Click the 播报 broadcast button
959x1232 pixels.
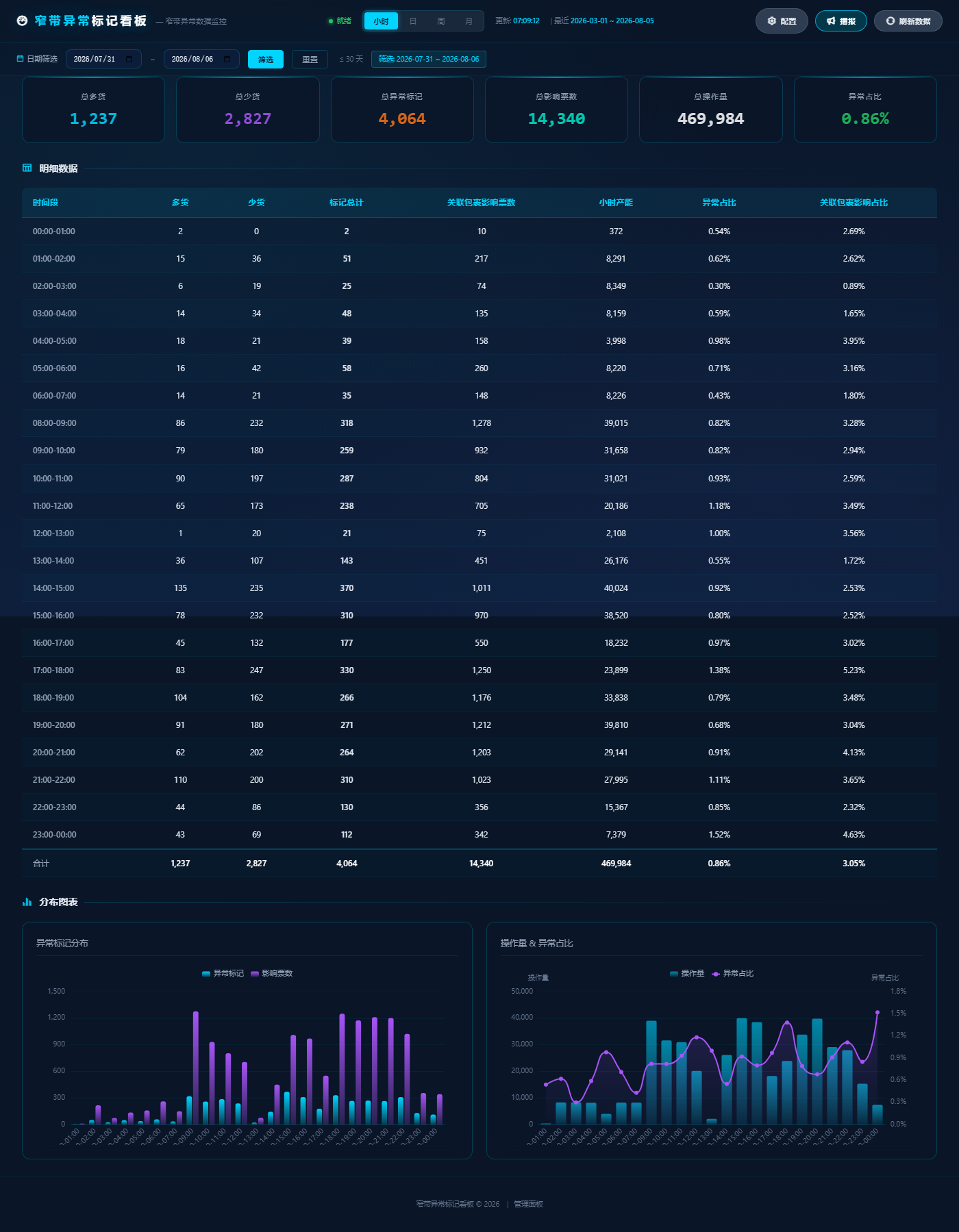(x=841, y=21)
